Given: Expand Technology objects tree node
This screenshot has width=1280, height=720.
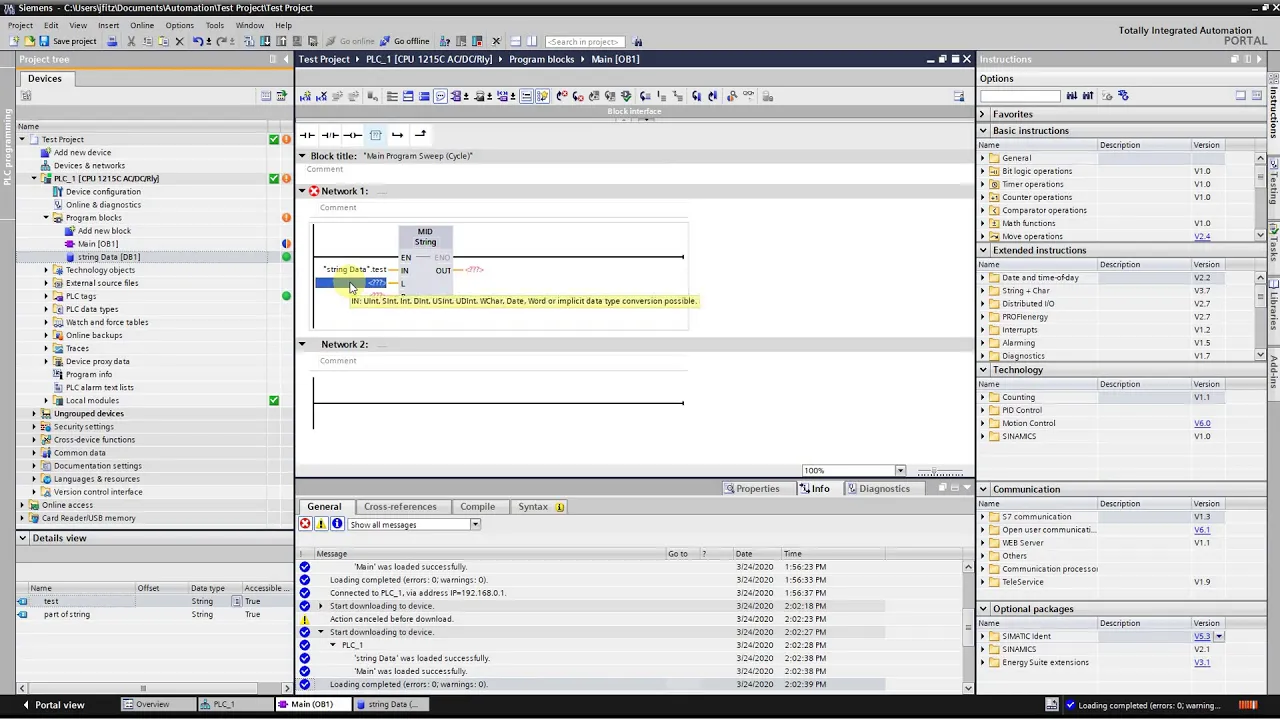Looking at the screenshot, I should click(46, 270).
